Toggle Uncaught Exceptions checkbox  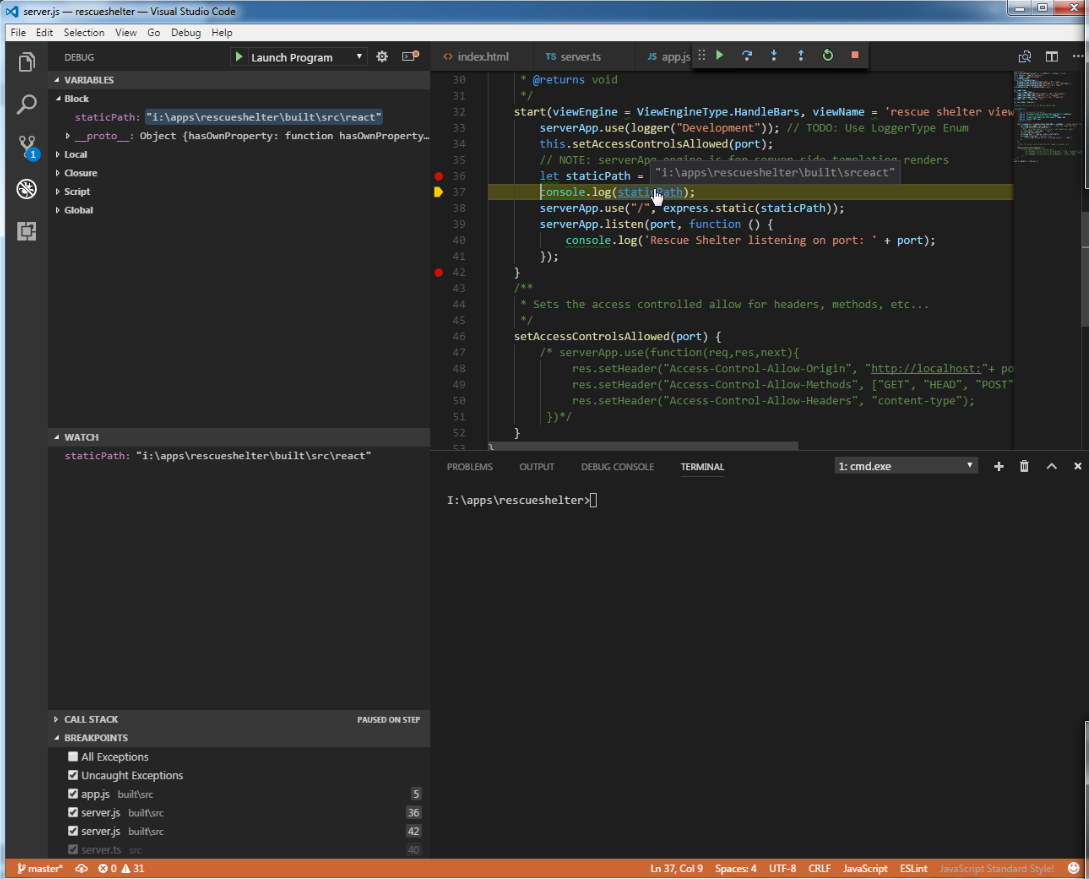(73, 775)
